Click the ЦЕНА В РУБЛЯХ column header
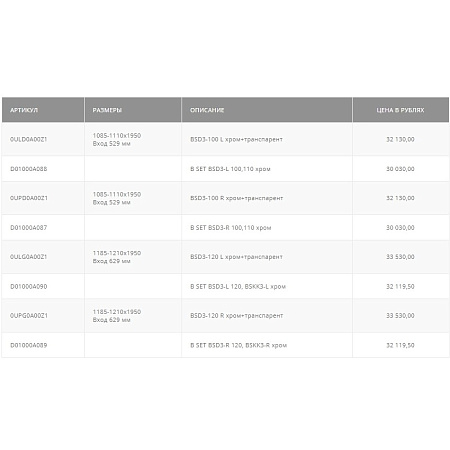This screenshot has height=450, width=450. click(400, 110)
